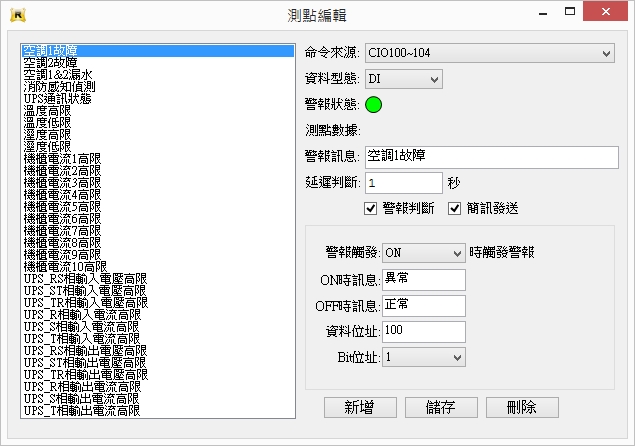The height and width of the screenshot is (446, 635).
Task: Toggle the 簡訊發送 checkbox
Action: pyautogui.click(x=454, y=209)
